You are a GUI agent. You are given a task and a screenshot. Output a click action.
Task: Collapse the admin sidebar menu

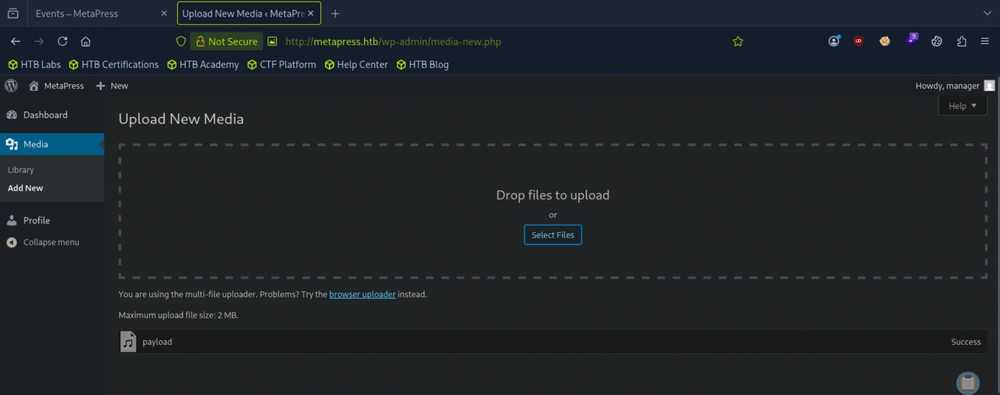43,242
